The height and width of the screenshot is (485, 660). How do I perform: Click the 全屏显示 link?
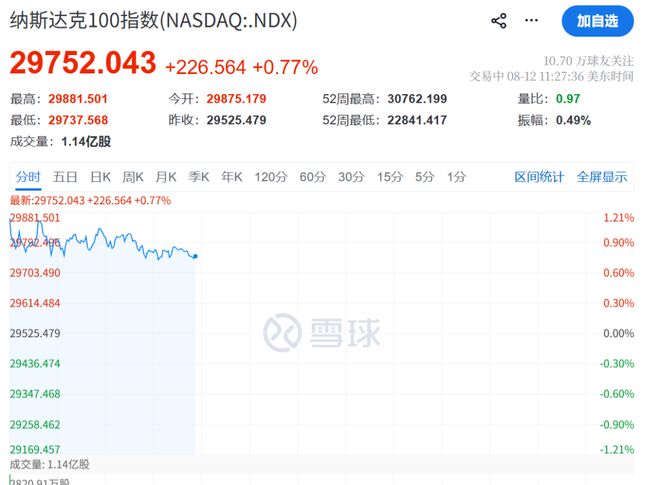coord(602,177)
